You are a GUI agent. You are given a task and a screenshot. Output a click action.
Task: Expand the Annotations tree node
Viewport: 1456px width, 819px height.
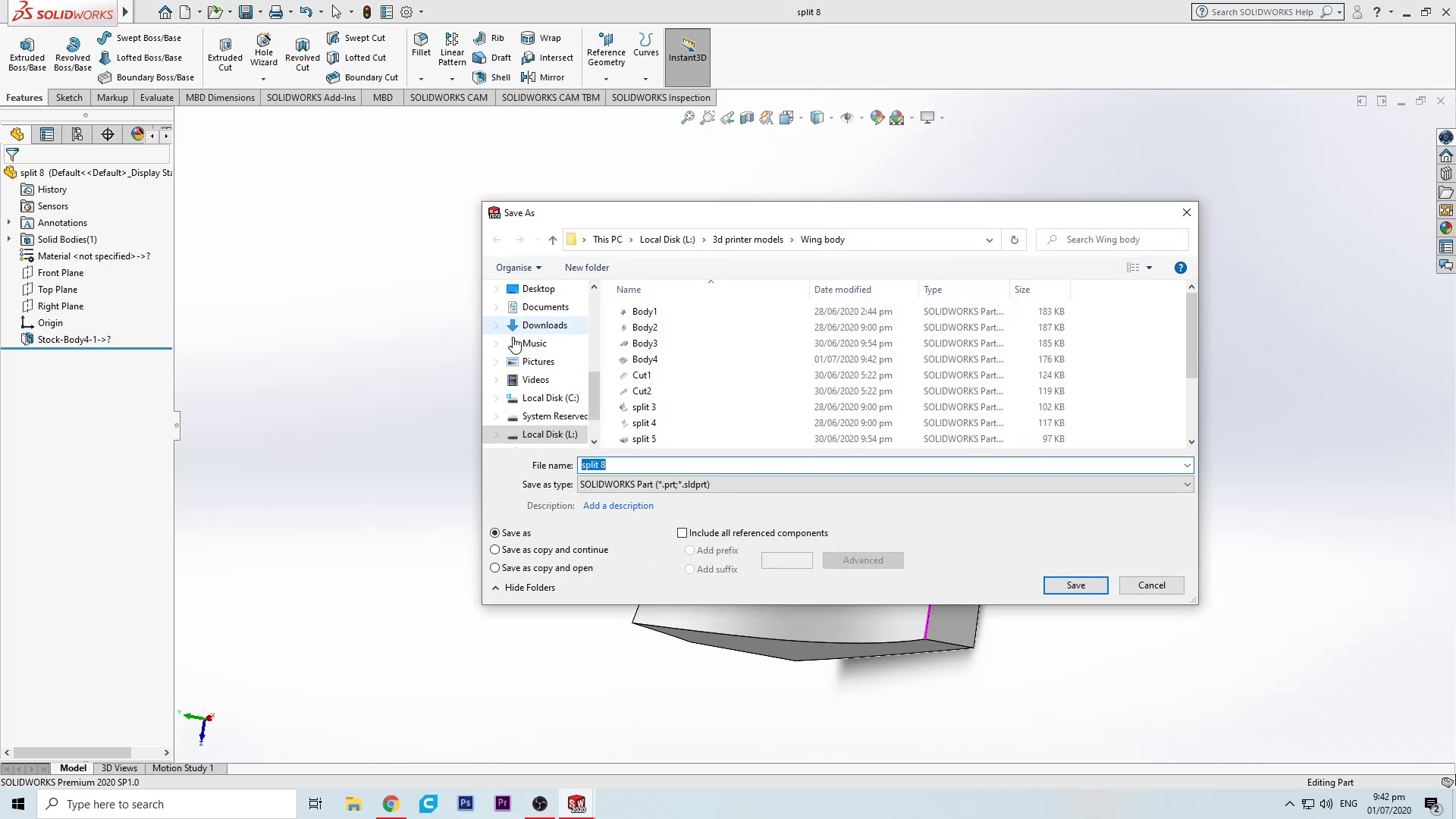click(8, 223)
